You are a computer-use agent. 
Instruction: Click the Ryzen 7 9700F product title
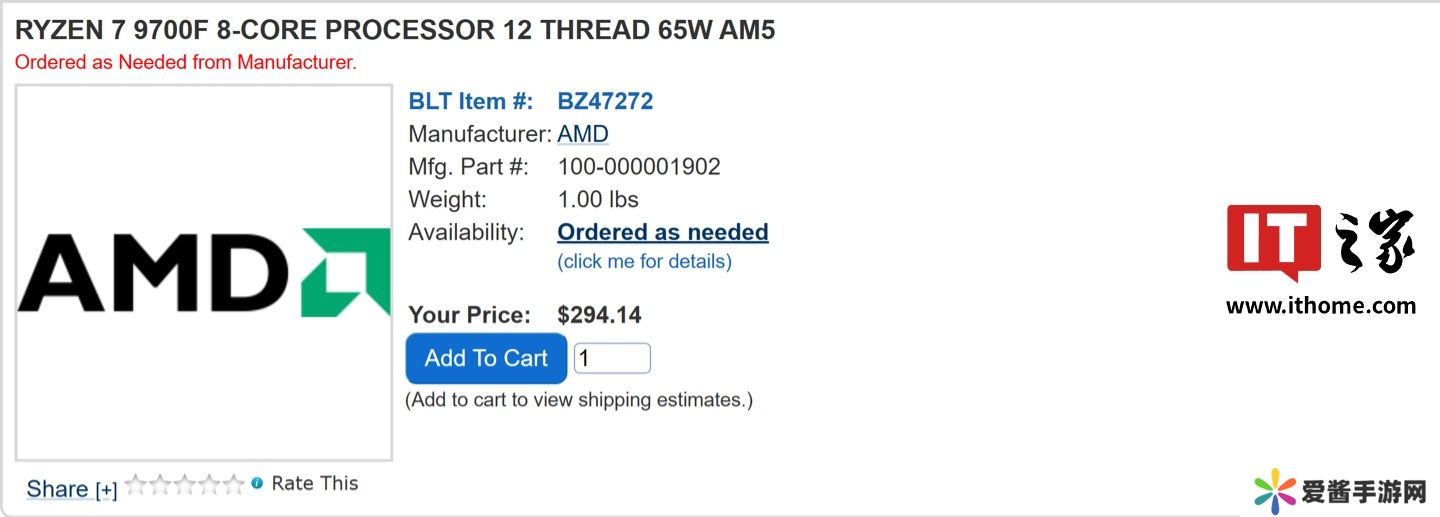[395, 30]
